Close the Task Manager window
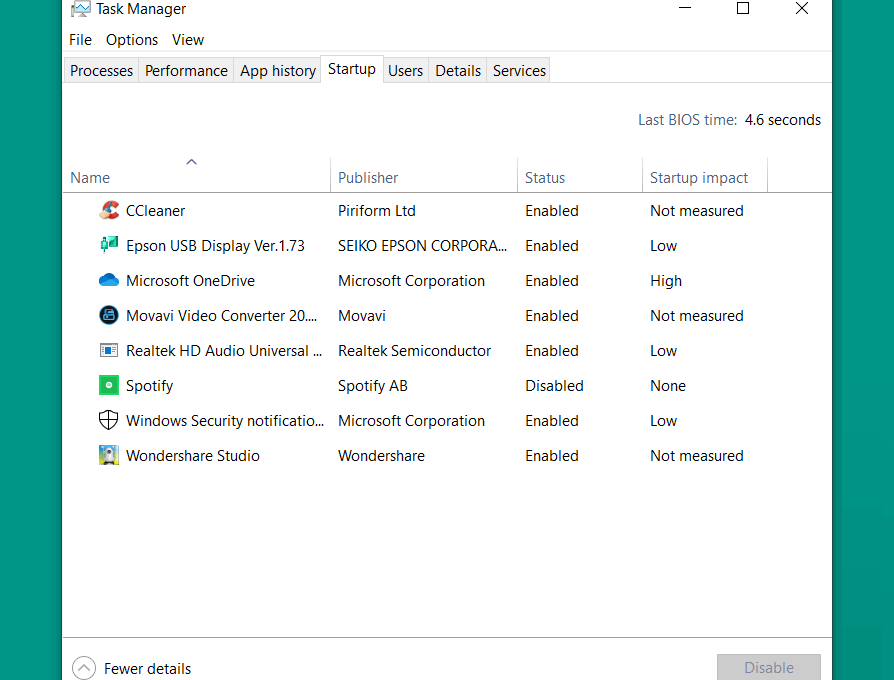Screen dimensions: 894x680 click(x=801, y=8)
